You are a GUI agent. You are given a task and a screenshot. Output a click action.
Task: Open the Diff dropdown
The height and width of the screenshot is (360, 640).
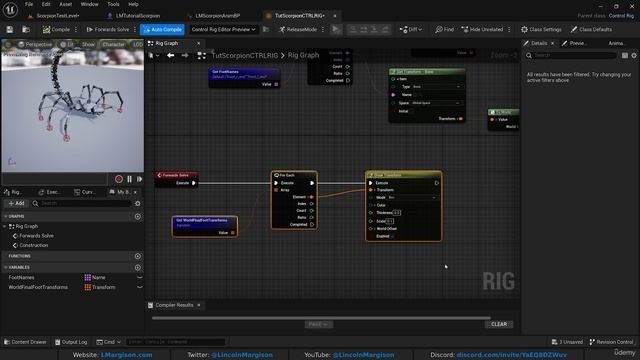(411, 29)
